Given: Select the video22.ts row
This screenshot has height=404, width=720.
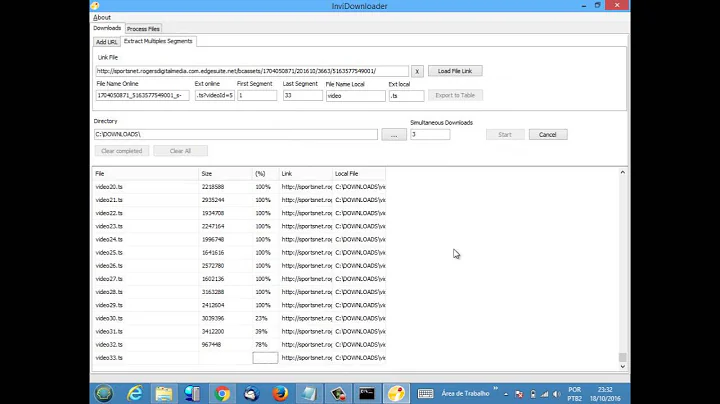Looking at the screenshot, I should [x=239, y=213].
